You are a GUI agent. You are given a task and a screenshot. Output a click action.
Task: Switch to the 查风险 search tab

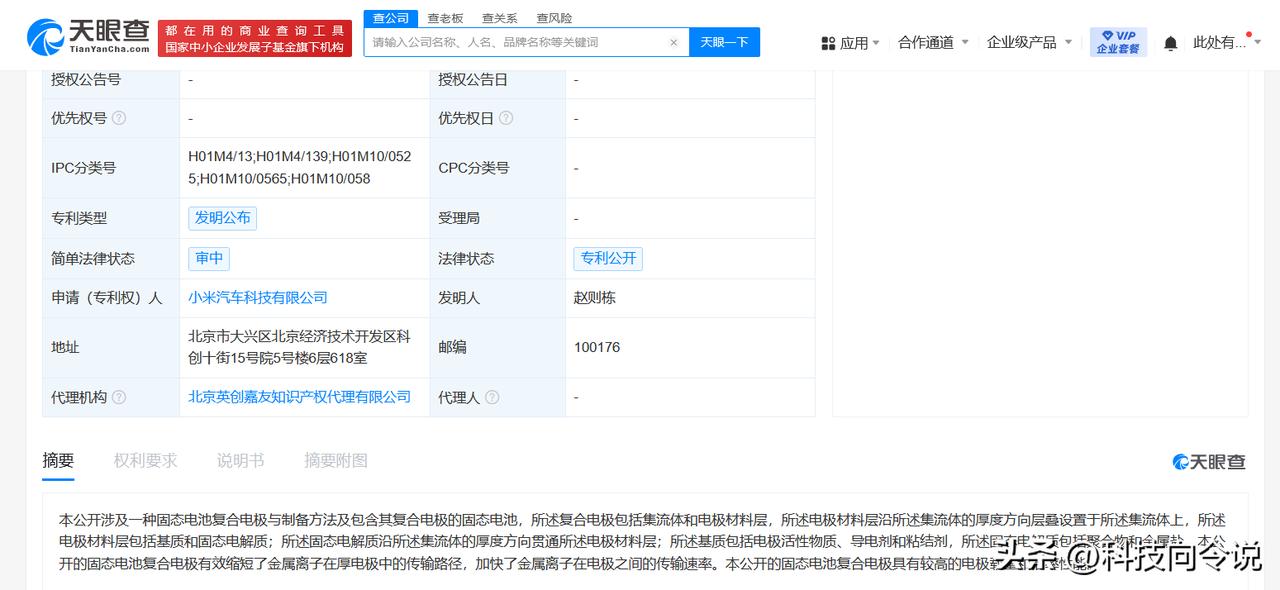coord(554,18)
